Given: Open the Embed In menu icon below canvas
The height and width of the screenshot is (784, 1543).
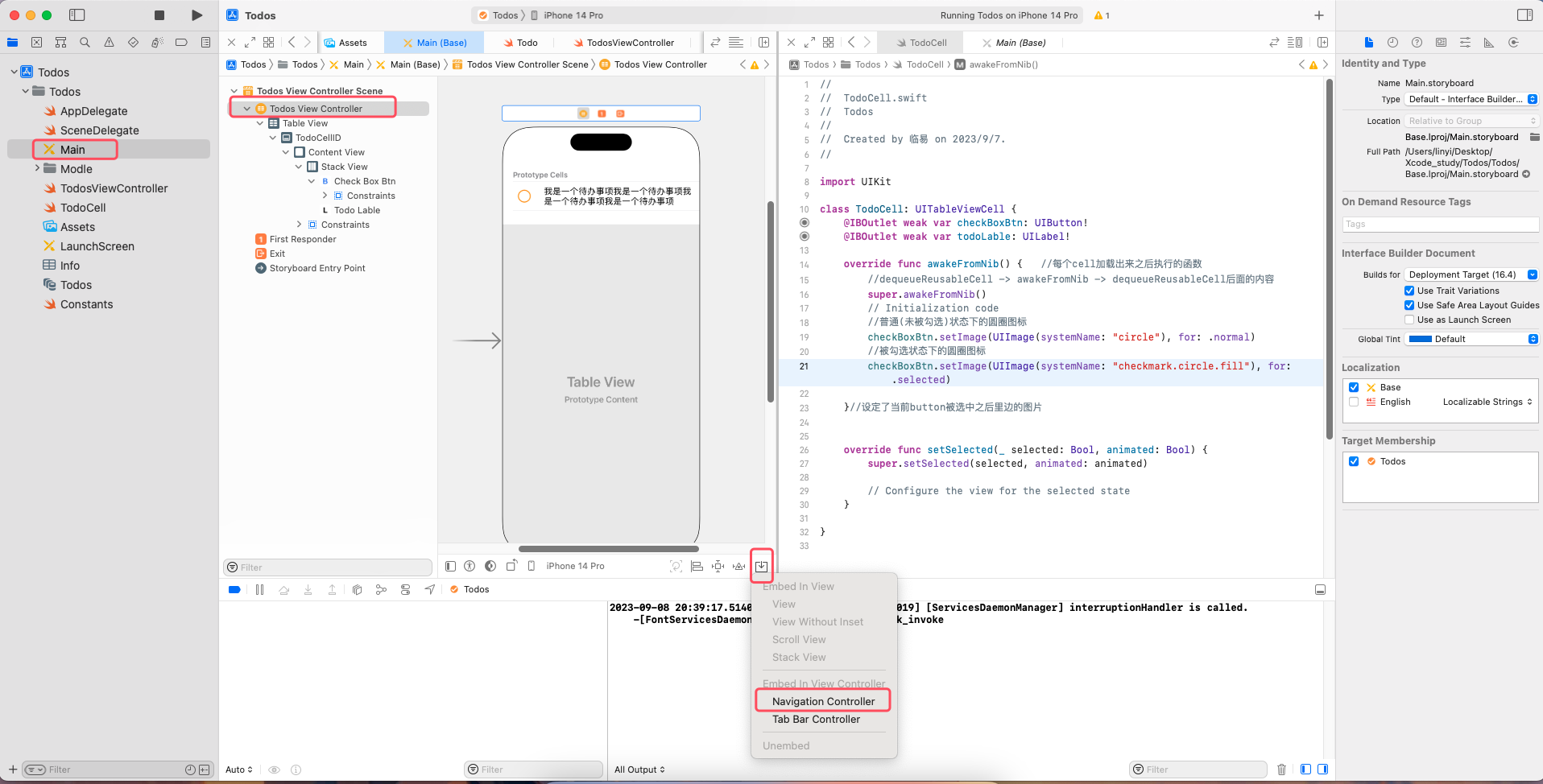Looking at the screenshot, I should coord(762,566).
